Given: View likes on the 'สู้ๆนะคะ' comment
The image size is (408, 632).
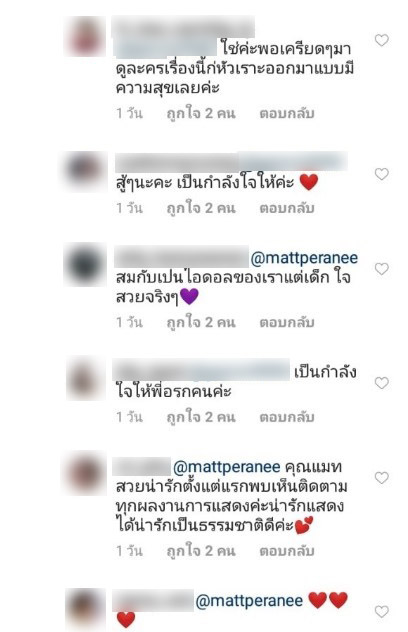Looking at the screenshot, I should click(x=201, y=208).
